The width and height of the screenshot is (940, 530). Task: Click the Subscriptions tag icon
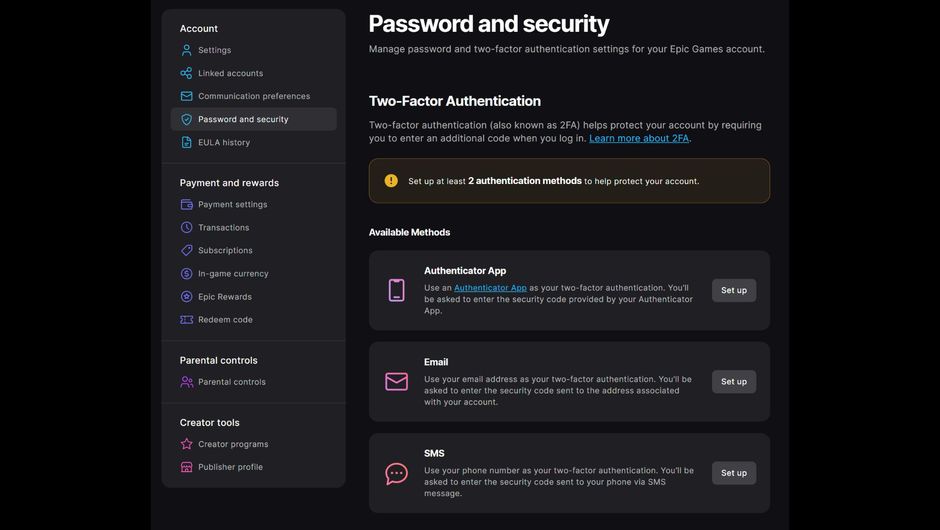click(186, 250)
